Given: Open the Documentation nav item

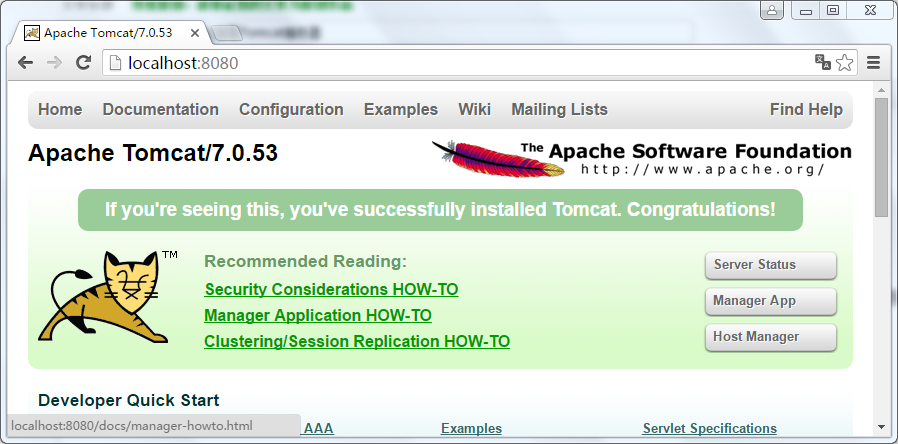Looking at the screenshot, I should click(x=160, y=109).
